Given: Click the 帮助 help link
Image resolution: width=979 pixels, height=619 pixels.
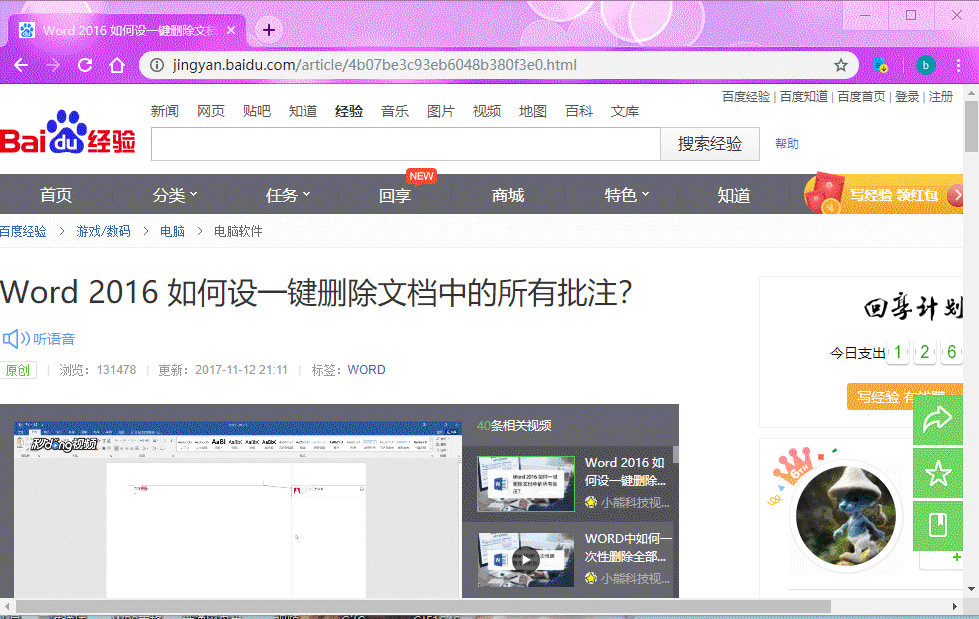Looking at the screenshot, I should [787, 144].
